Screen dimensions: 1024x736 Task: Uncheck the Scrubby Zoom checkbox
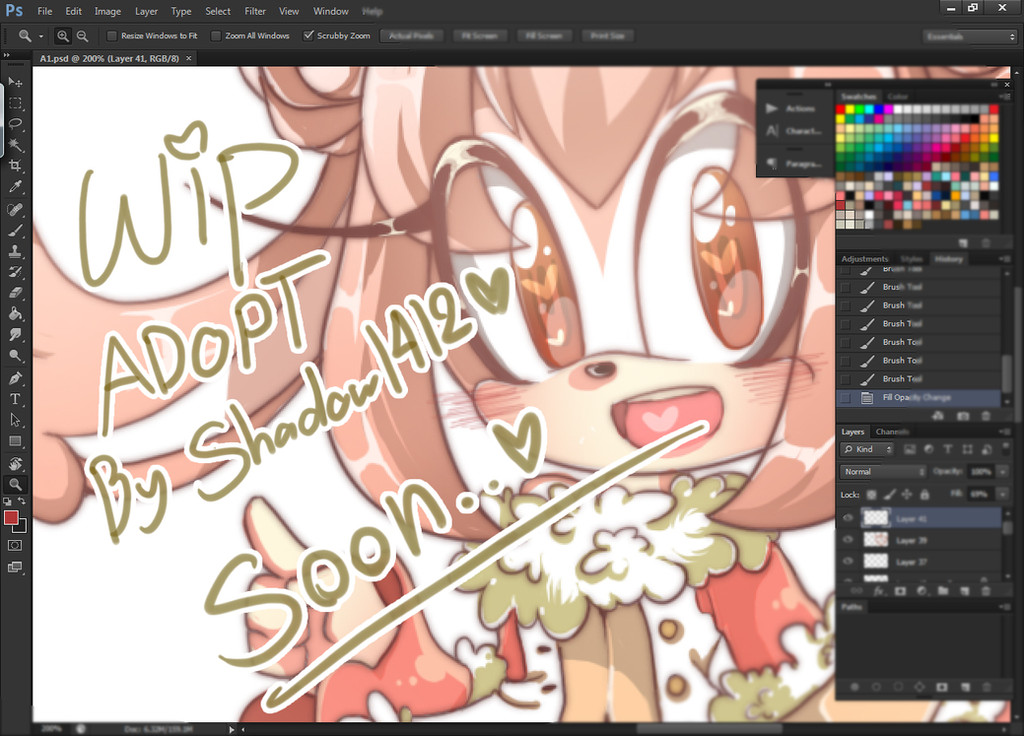pyautogui.click(x=308, y=36)
